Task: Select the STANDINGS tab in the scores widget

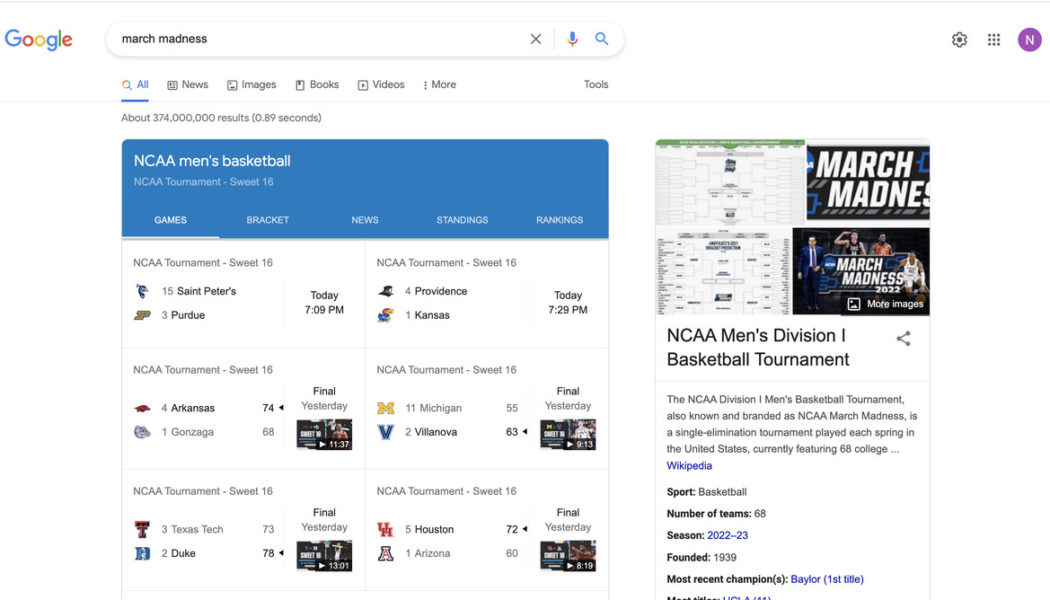Action: tap(462, 220)
